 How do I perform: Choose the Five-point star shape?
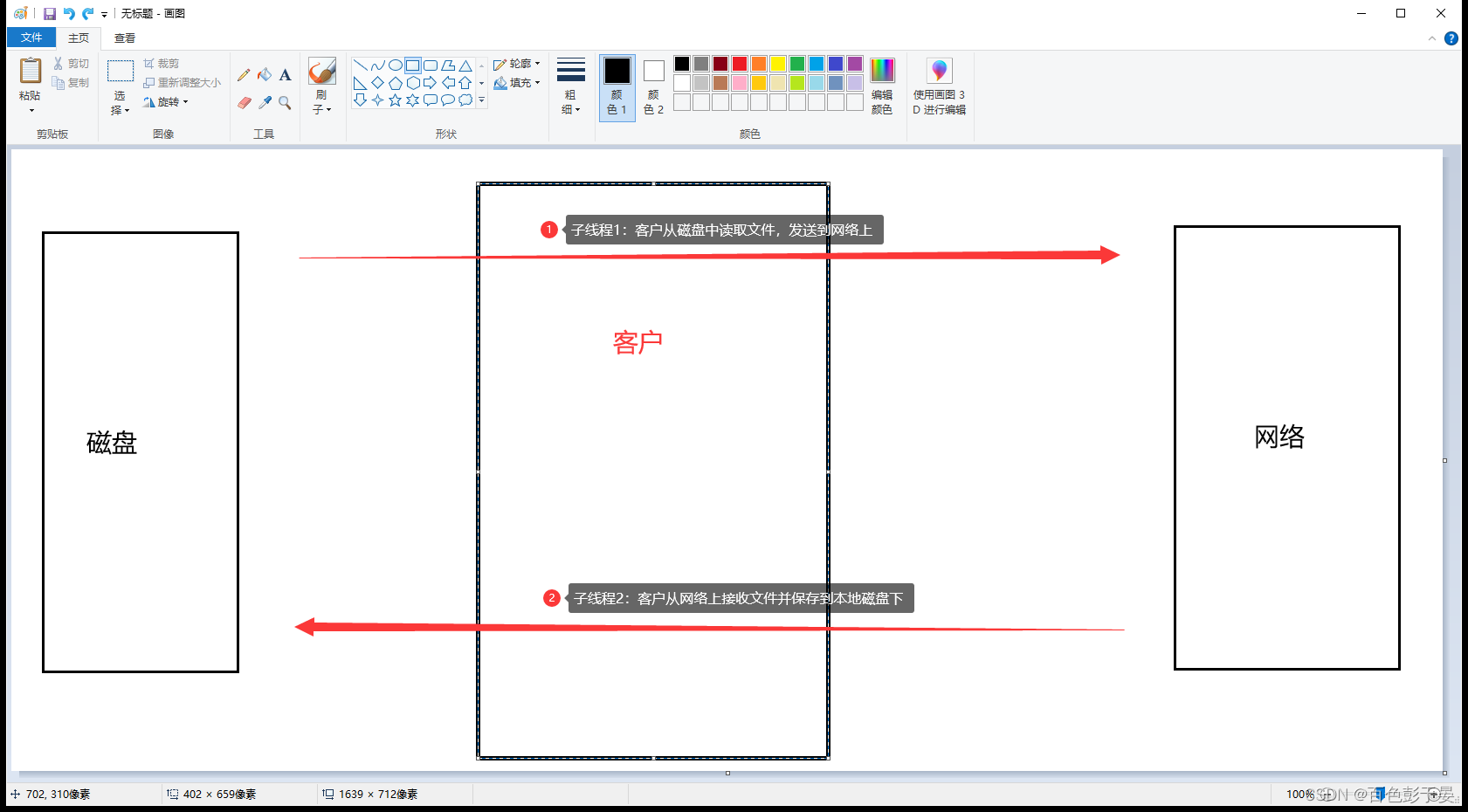tap(395, 100)
